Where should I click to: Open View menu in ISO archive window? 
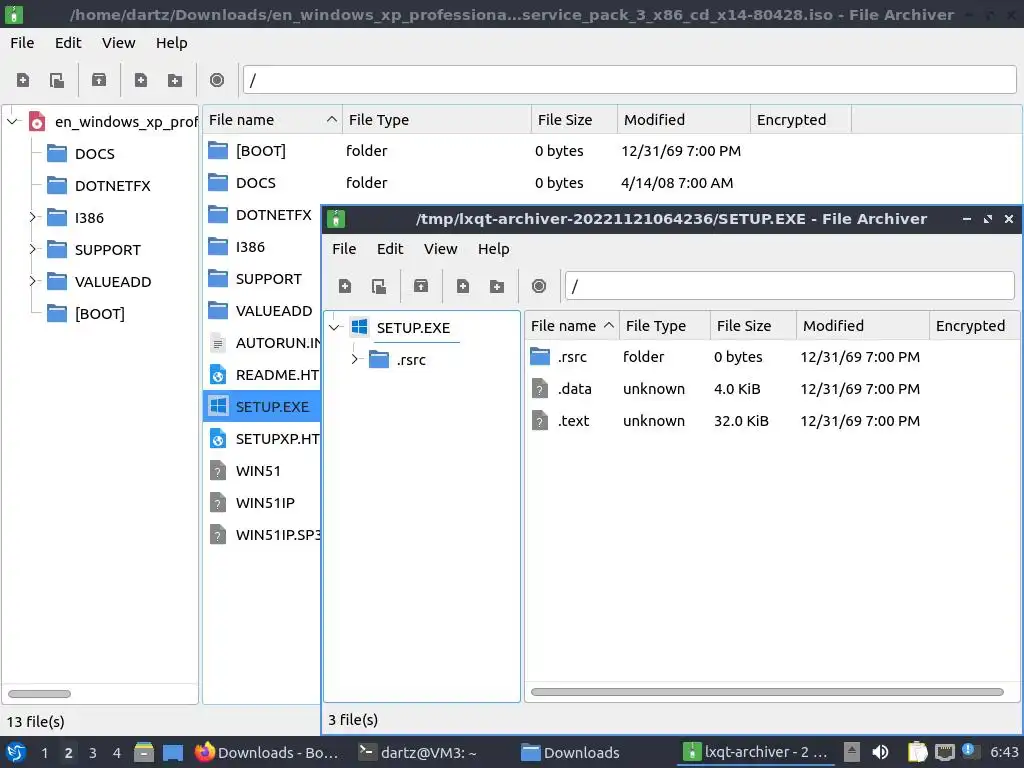click(x=118, y=43)
